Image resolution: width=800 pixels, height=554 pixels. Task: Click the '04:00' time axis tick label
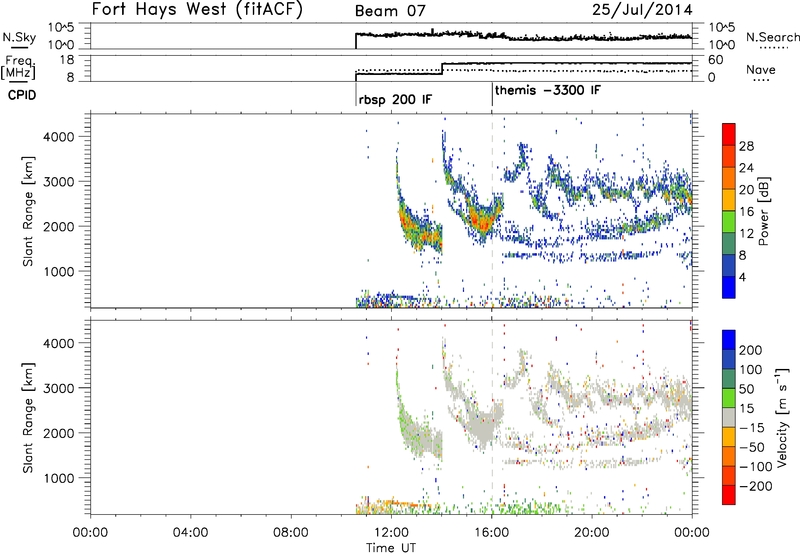coord(191,533)
